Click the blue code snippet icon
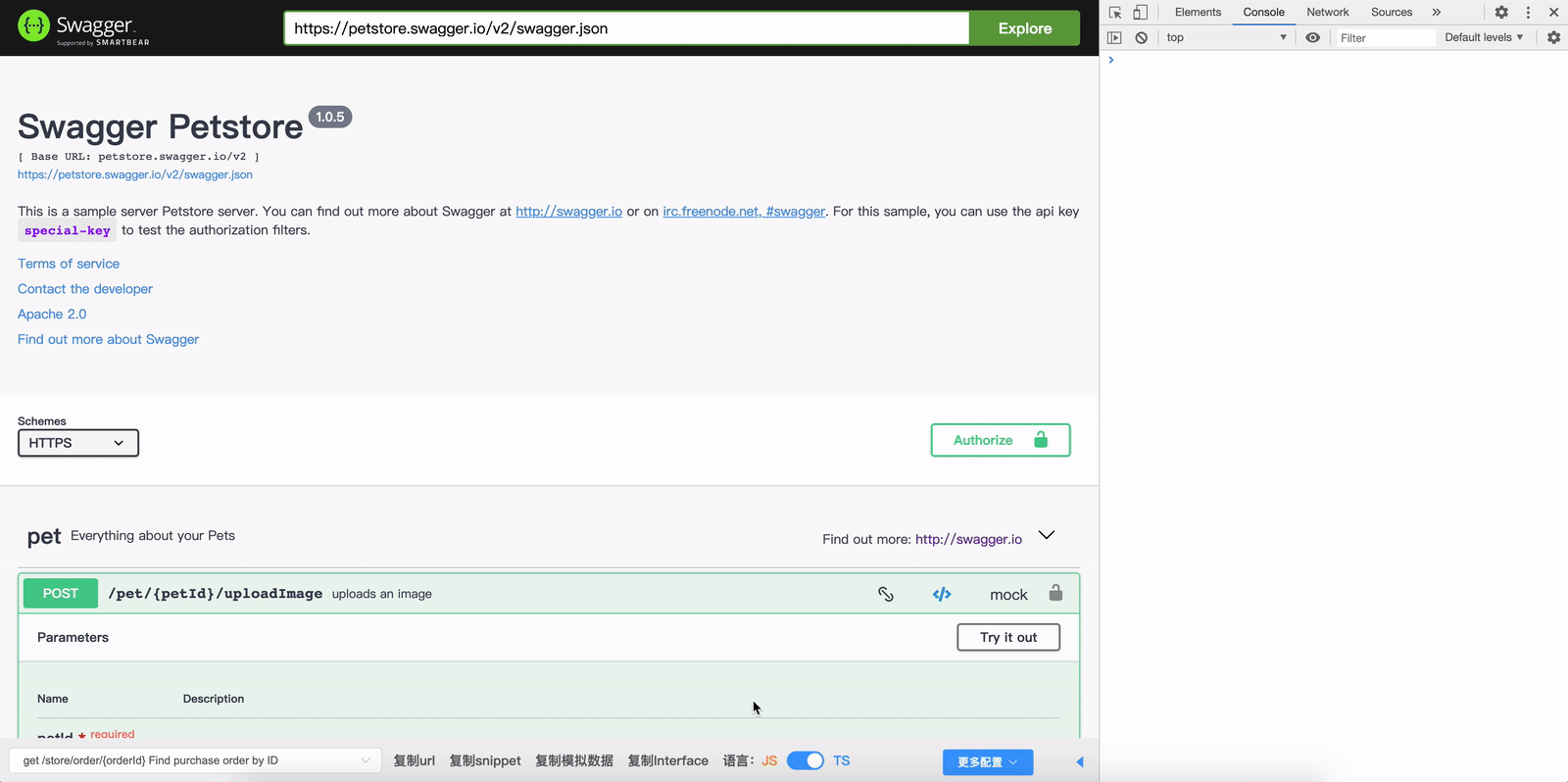Viewport: 1568px width, 782px height. pyautogui.click(x=942, y=594)
